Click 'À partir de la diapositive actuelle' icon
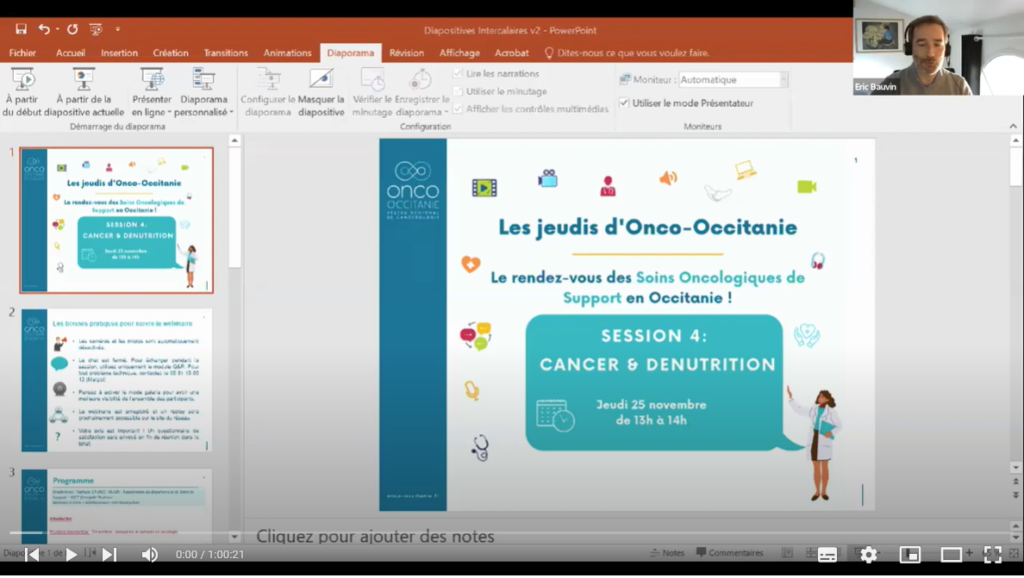1024x578 pixels. (84, 80)
